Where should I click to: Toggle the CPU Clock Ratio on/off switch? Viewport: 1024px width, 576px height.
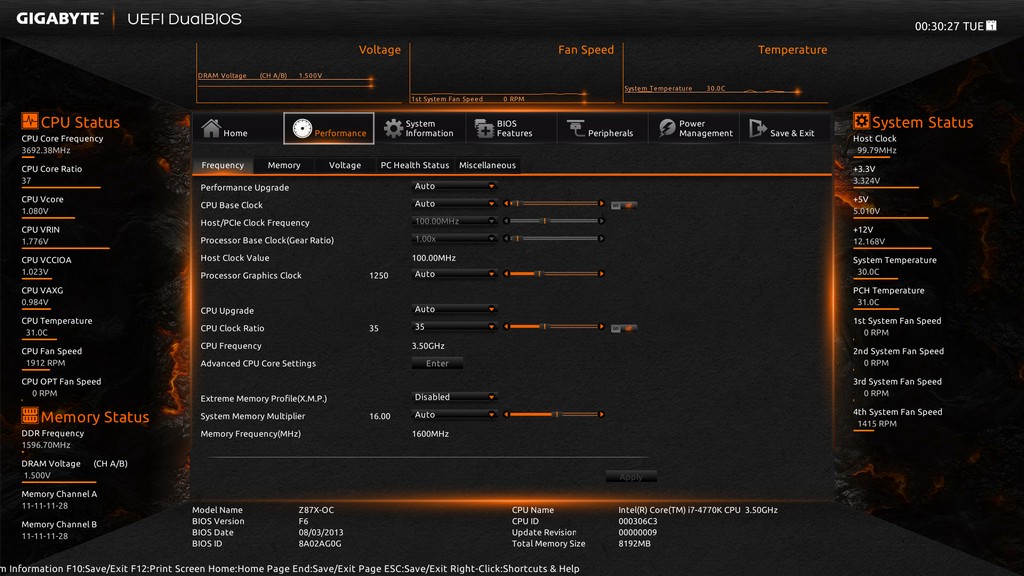624,328
